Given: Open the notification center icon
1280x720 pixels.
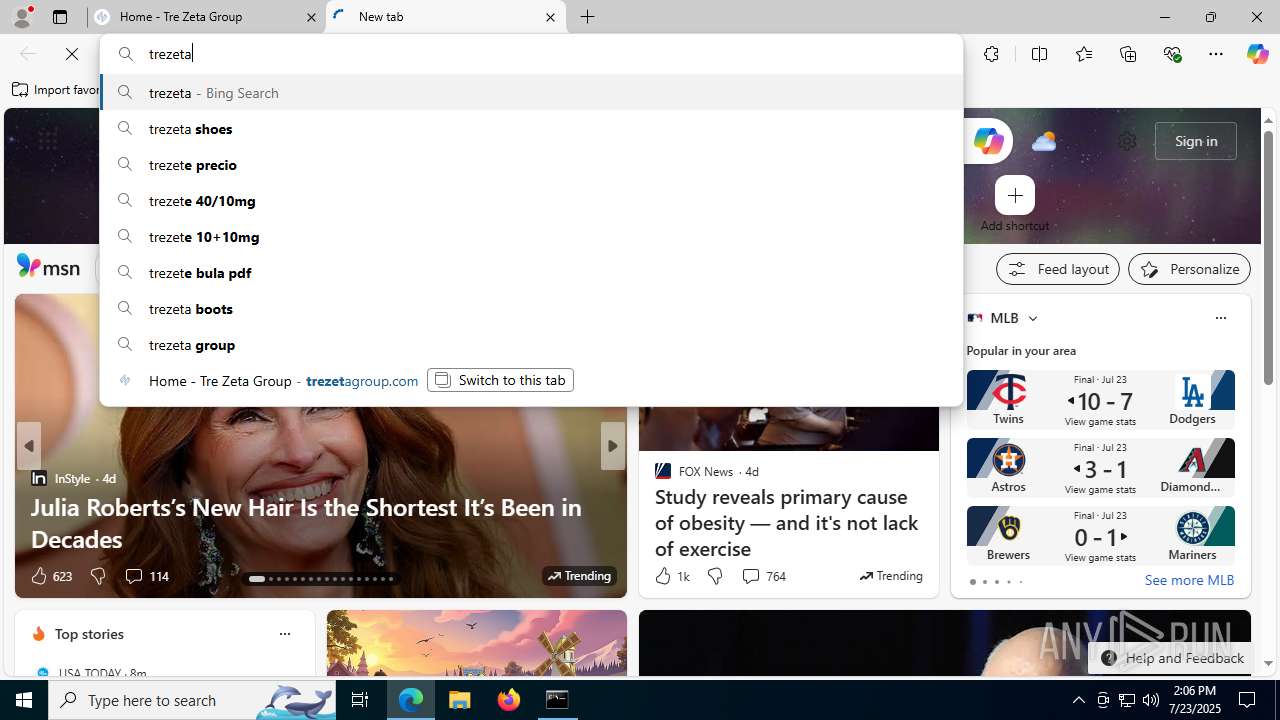Looking at the screenshot, I should tap(1247, 700).
